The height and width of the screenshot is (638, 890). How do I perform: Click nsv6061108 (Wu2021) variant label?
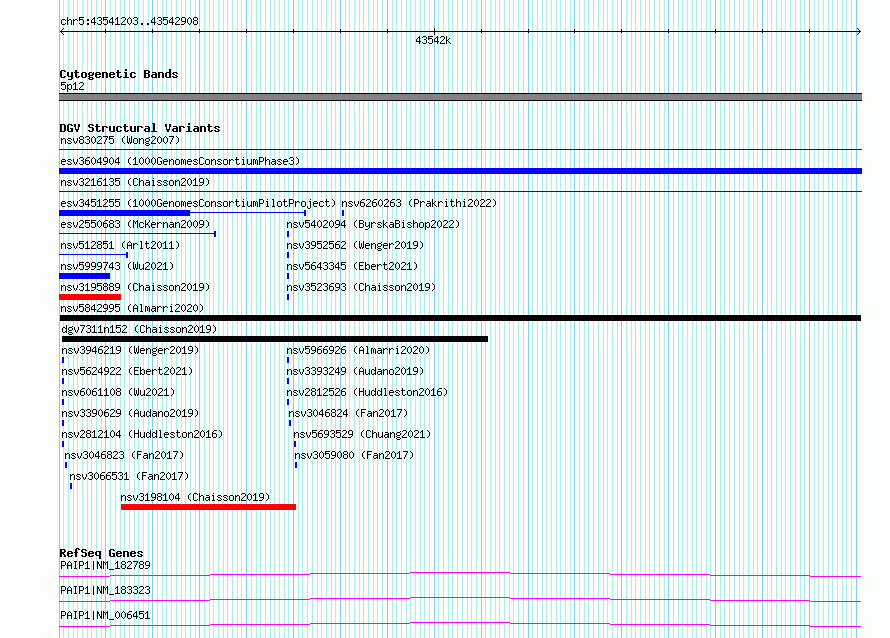click(x=118, y=392)
